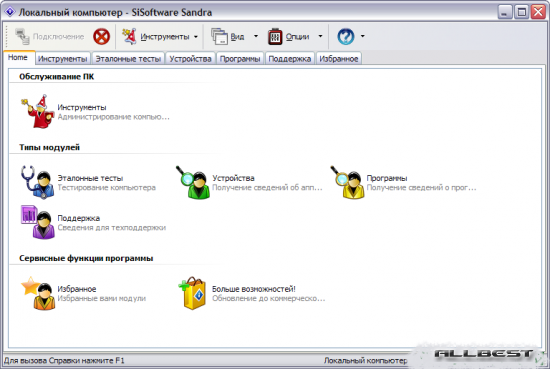Click the Подключение toolbar label

click(x=58, y=36)
